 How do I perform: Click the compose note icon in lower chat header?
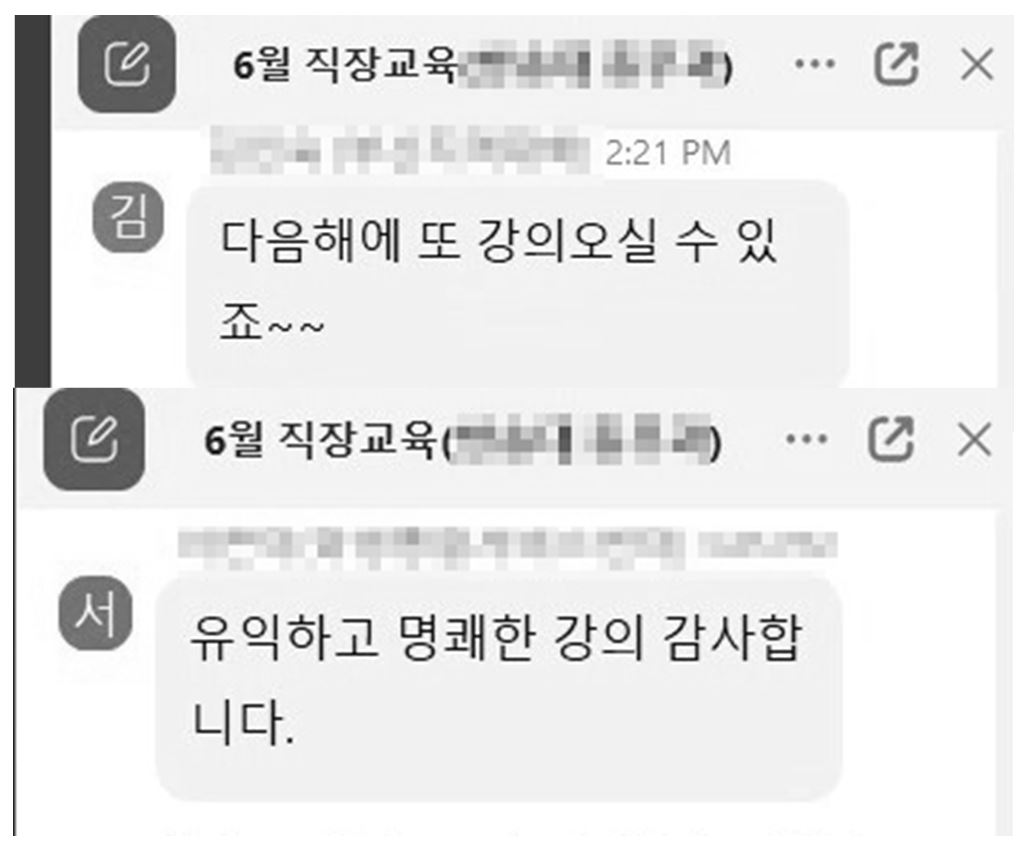(x=94, y=440)
